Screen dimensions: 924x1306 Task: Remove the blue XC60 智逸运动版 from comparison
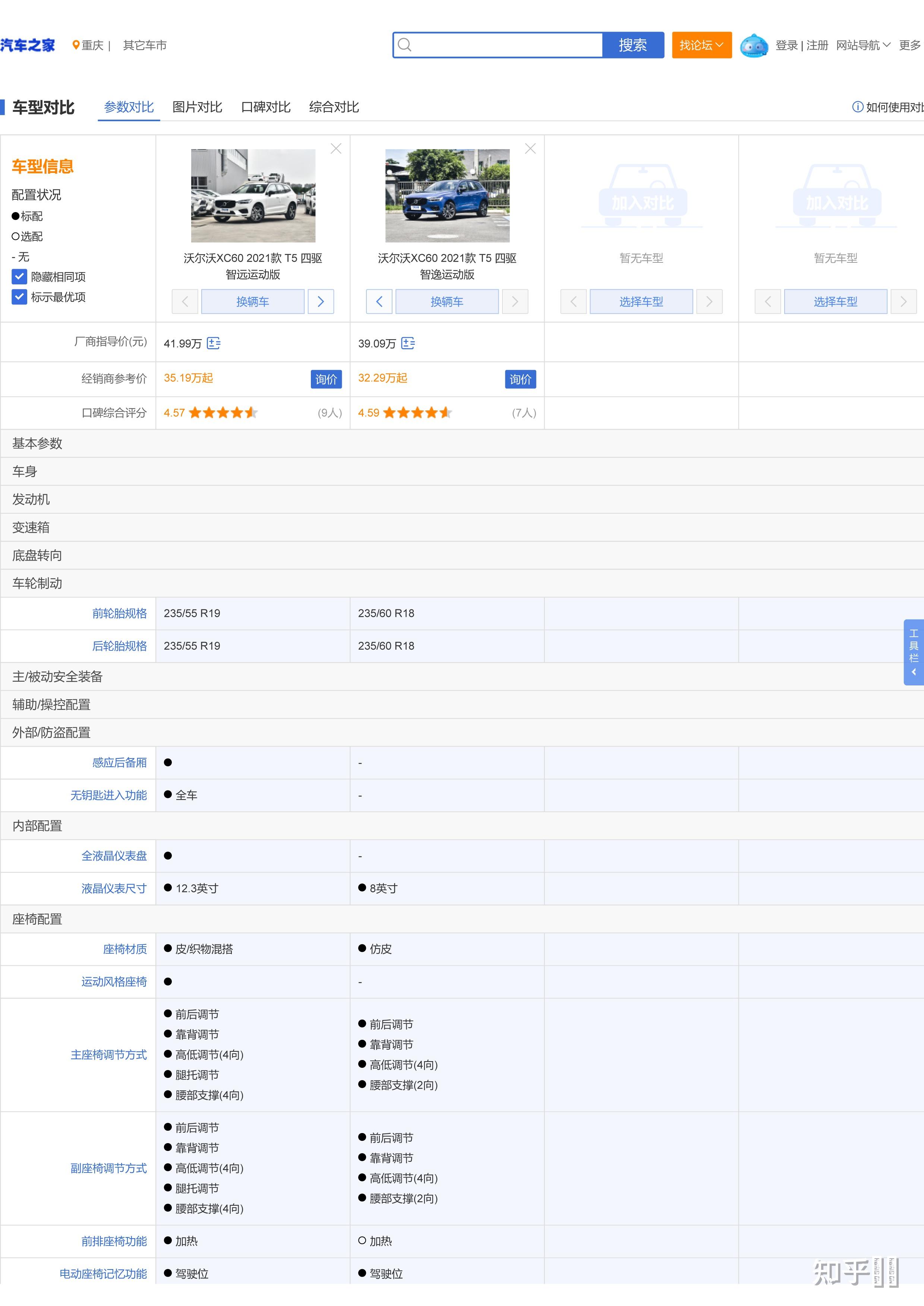530,148
